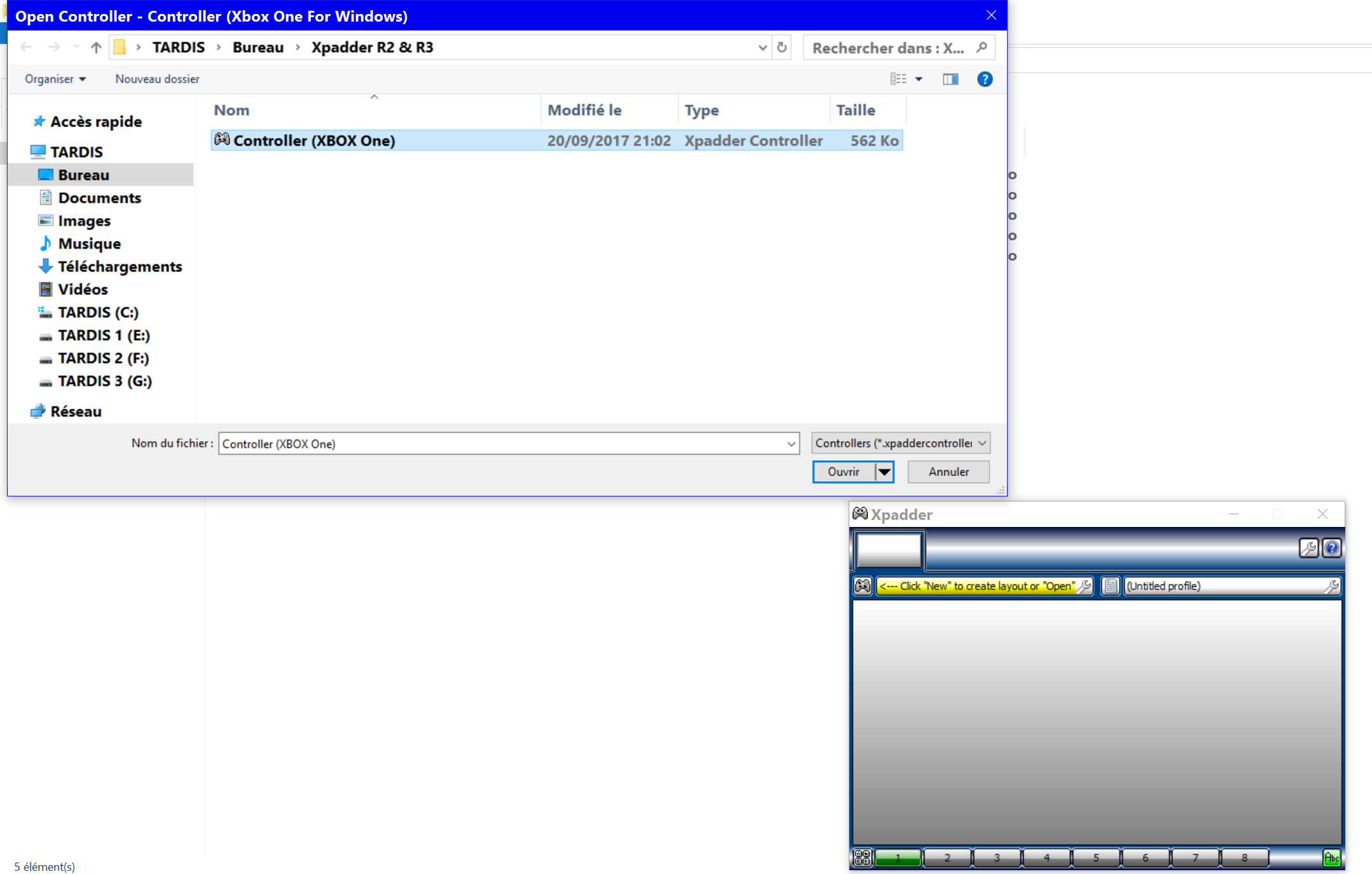1372x874 pixels.
Task: Expand the breadcrumb chevron after TARDIS
Action: click(x=219, y=47)
